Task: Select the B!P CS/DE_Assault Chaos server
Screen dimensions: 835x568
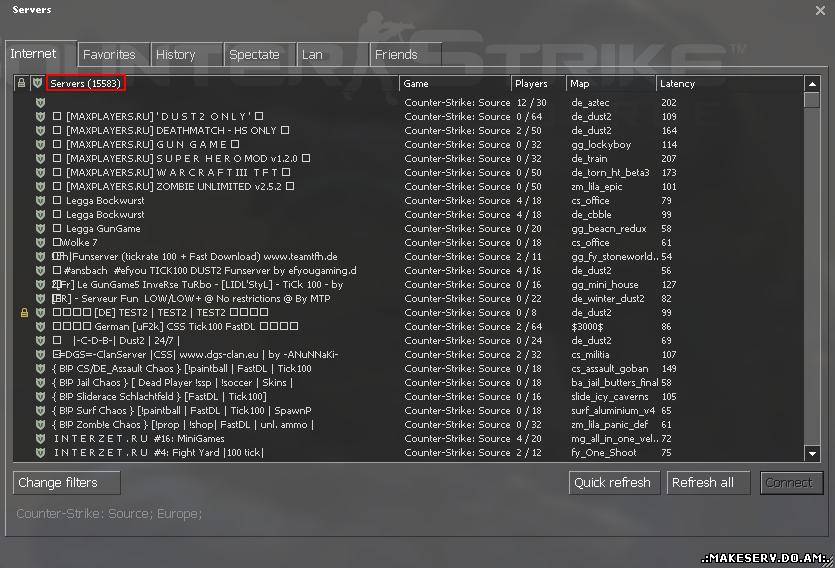Action: [x=409, y=368]
